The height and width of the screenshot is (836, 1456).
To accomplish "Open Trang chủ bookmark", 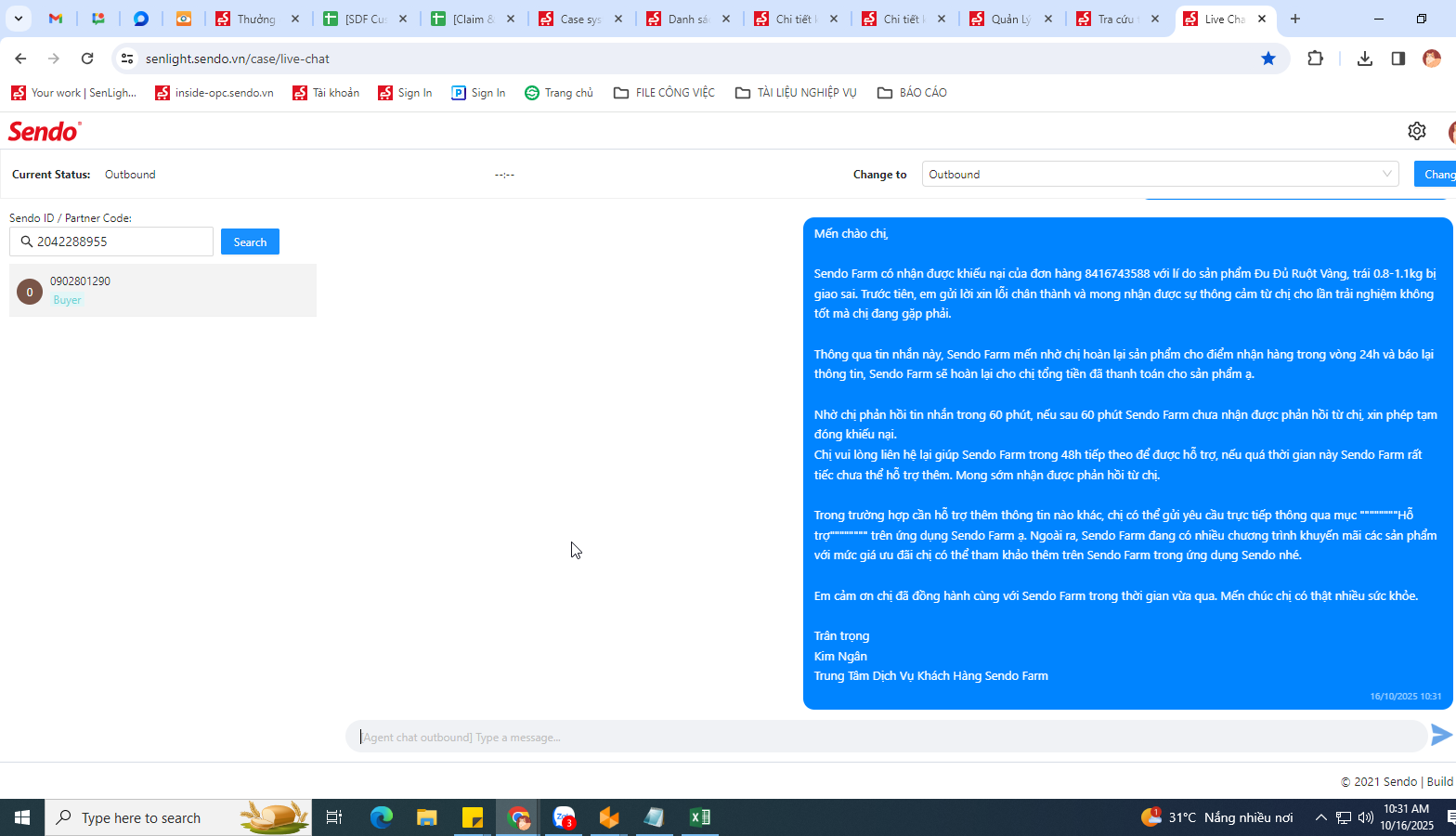I will pos(559,93).
